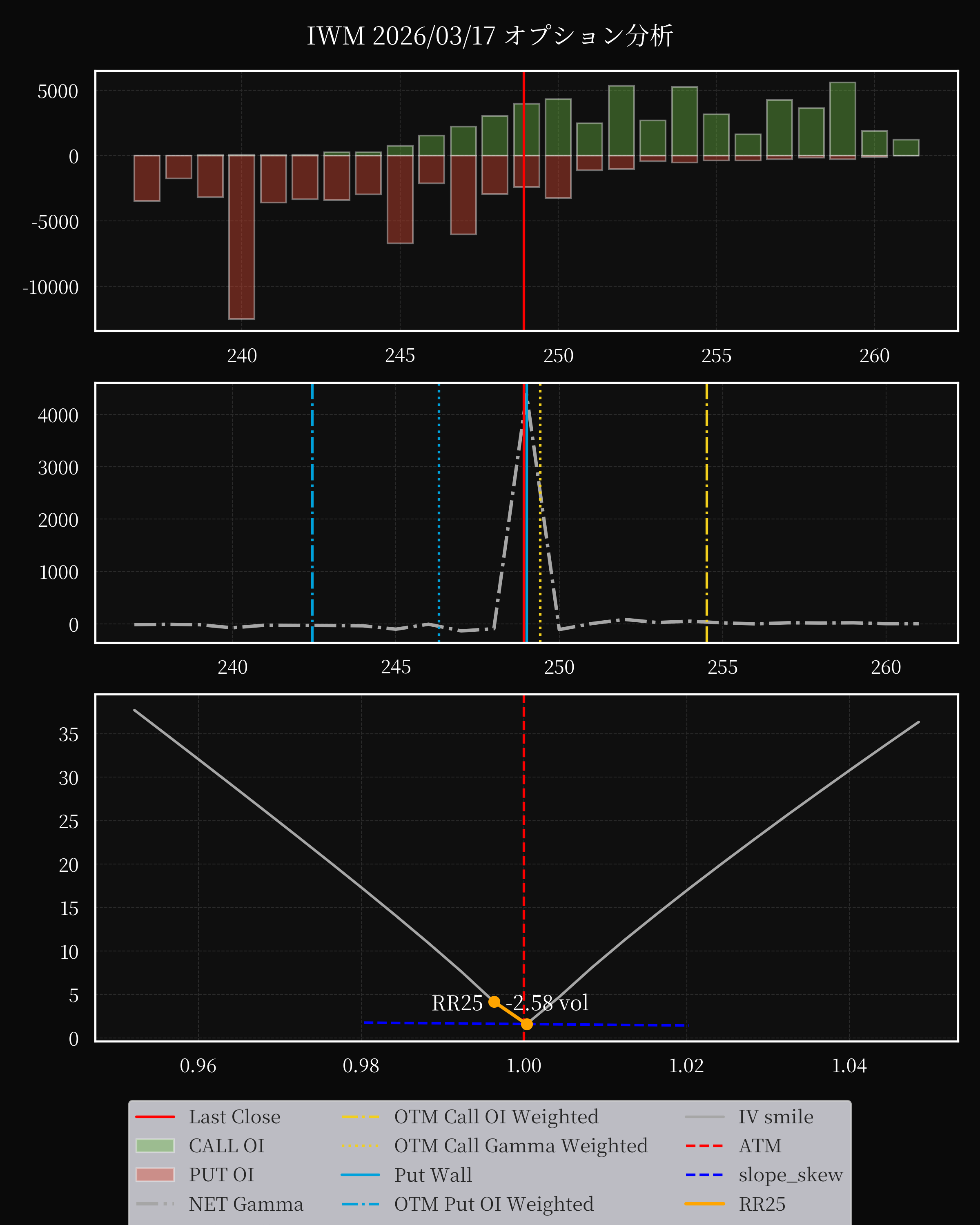Click the tallest put OI bar at strike 240
This screenshot has height=1225, width=980.
pyautogui.click(x=241, y=237)
